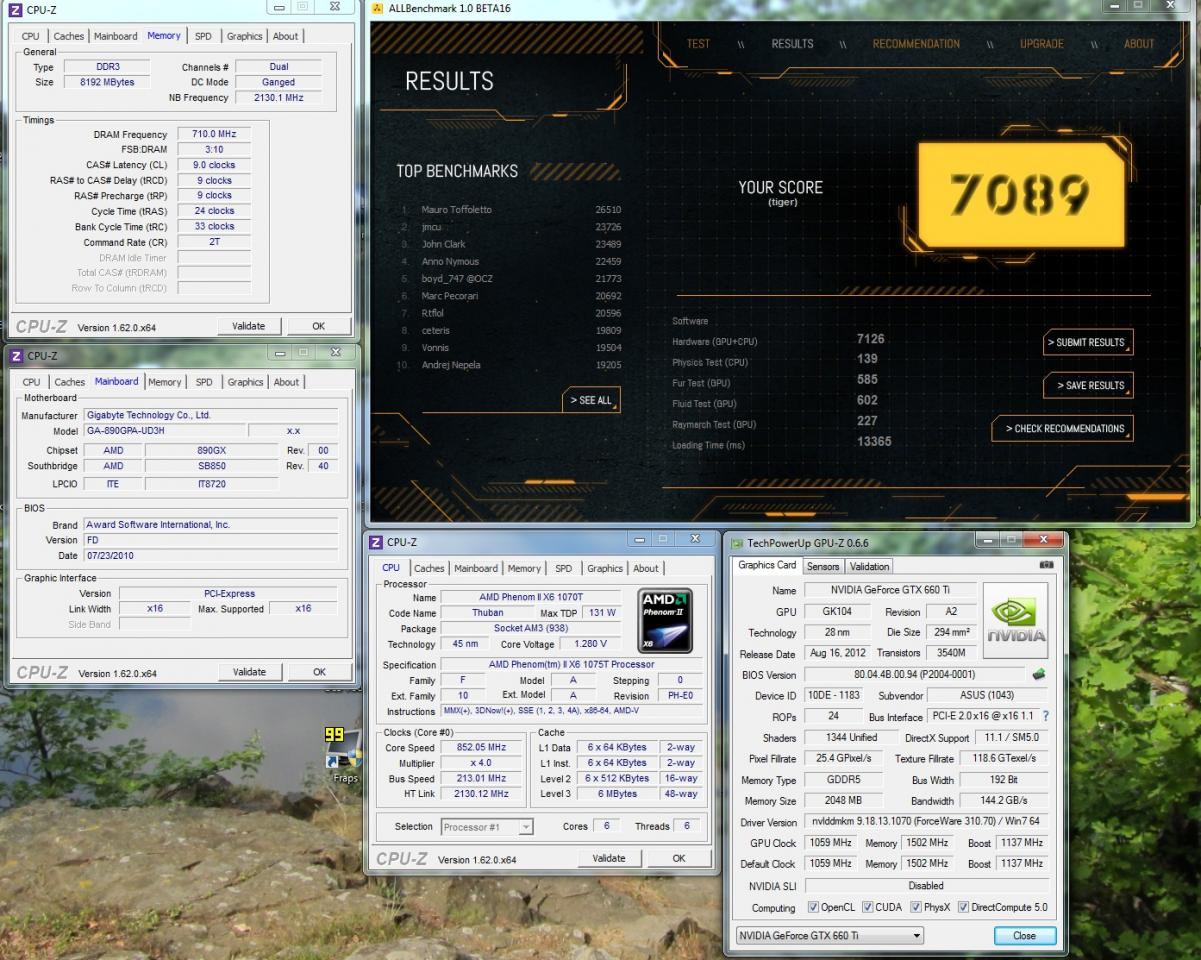Click the NVIDIA SLI Disabled field
Screen dimensions: 1201x960
(926, 886)
